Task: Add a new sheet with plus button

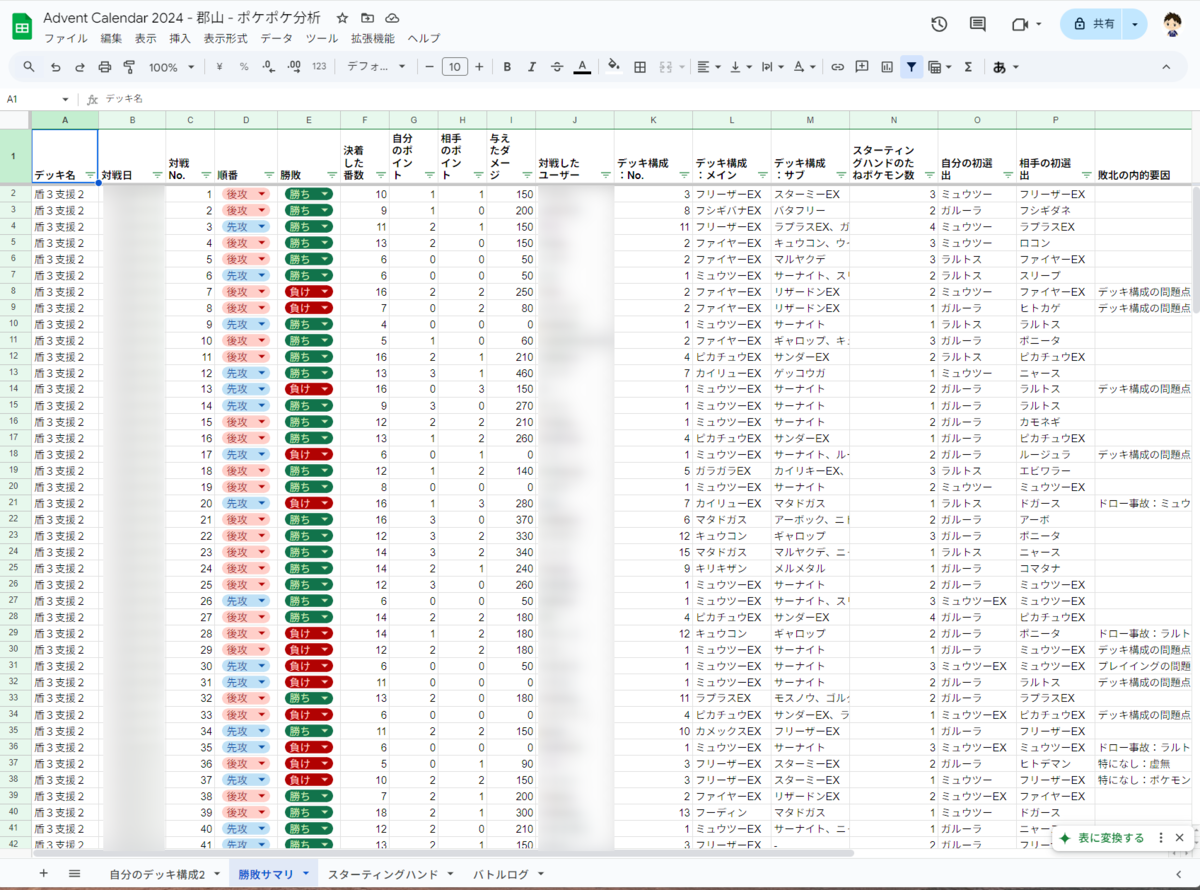Action: [43, 873]
